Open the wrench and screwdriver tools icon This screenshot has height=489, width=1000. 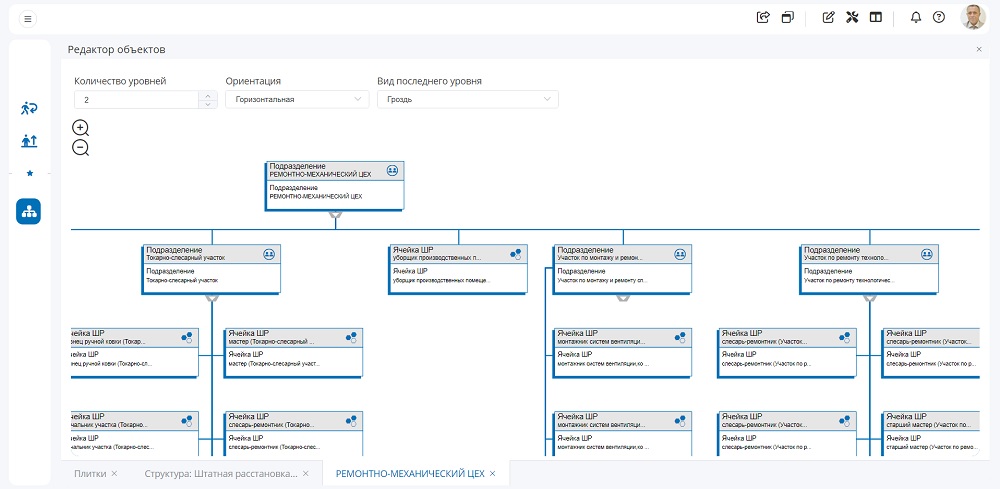point(852,17)
